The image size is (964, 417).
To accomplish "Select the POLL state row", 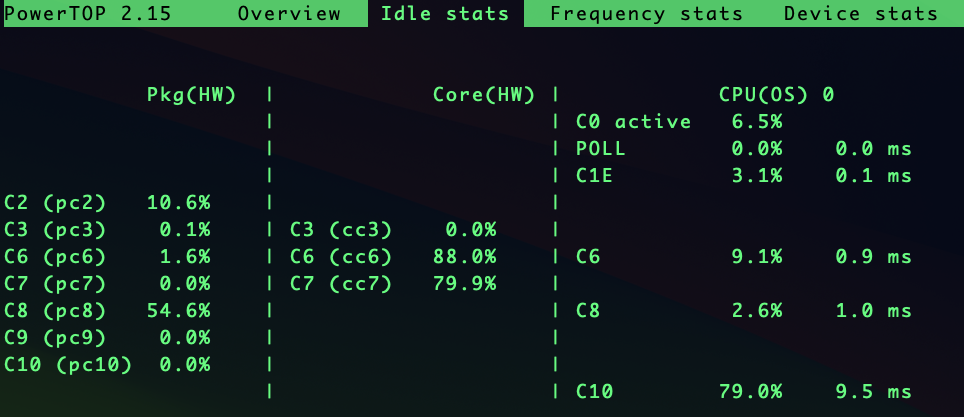I will click(743, 149).
